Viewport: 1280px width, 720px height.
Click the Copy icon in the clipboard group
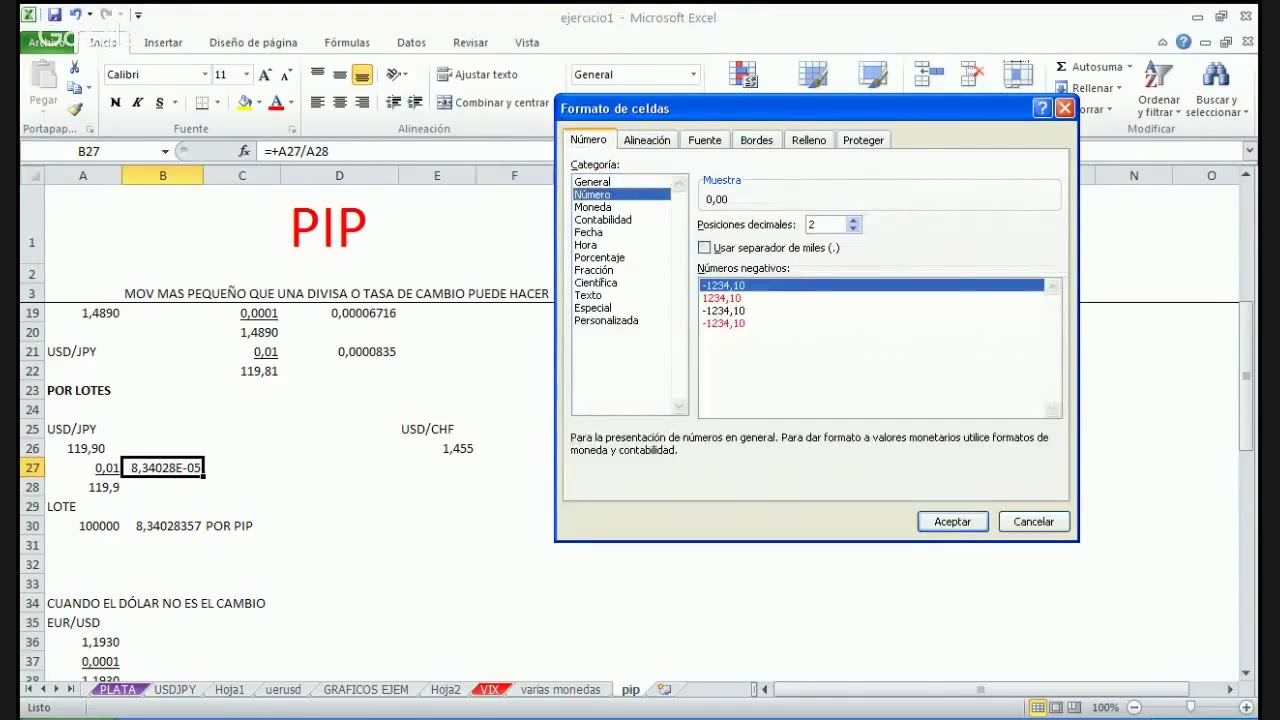(74, 88)
